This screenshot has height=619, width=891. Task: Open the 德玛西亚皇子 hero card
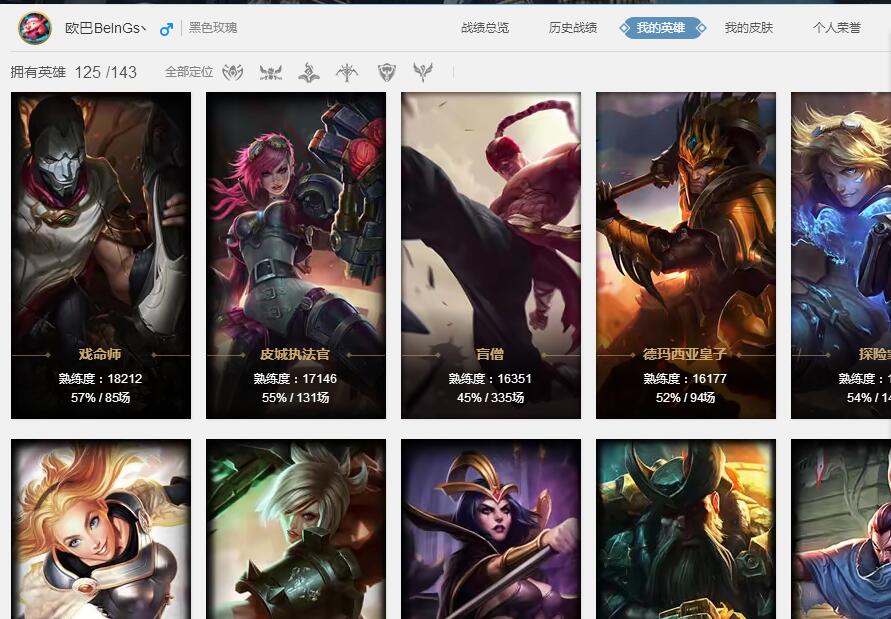pos(686,255)
